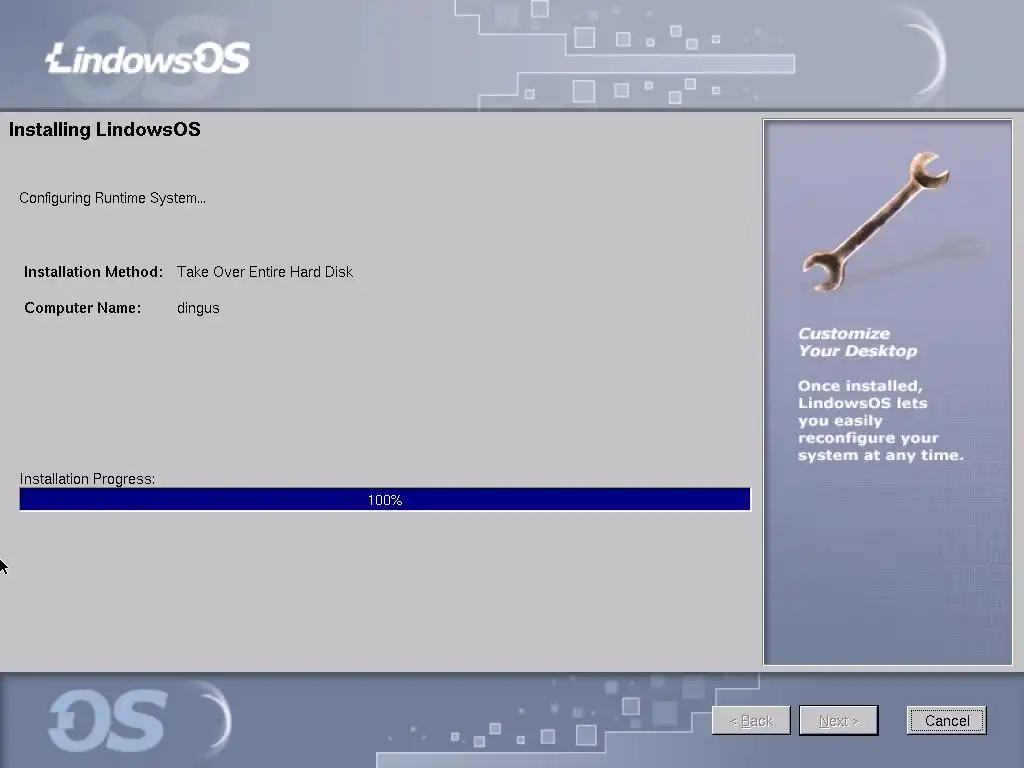Click 'Take Over Entire Hard Disk' value

(x=264, y=272)
